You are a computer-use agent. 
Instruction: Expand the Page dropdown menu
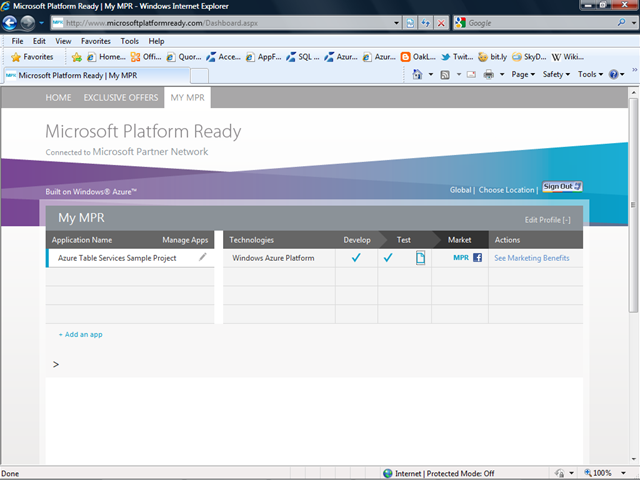click(x=522, y=74)
